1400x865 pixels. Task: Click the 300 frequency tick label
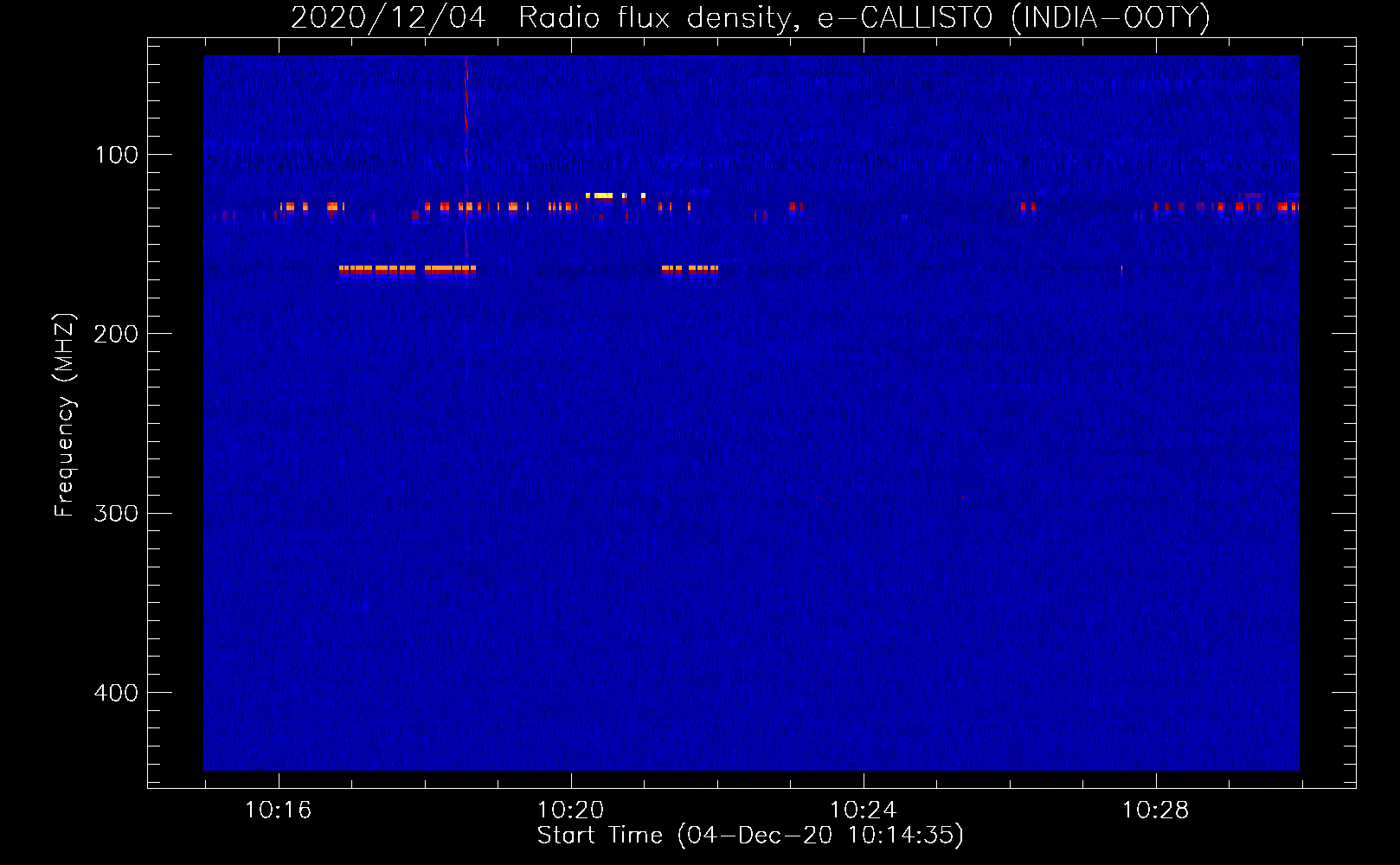tap(116, 513)
